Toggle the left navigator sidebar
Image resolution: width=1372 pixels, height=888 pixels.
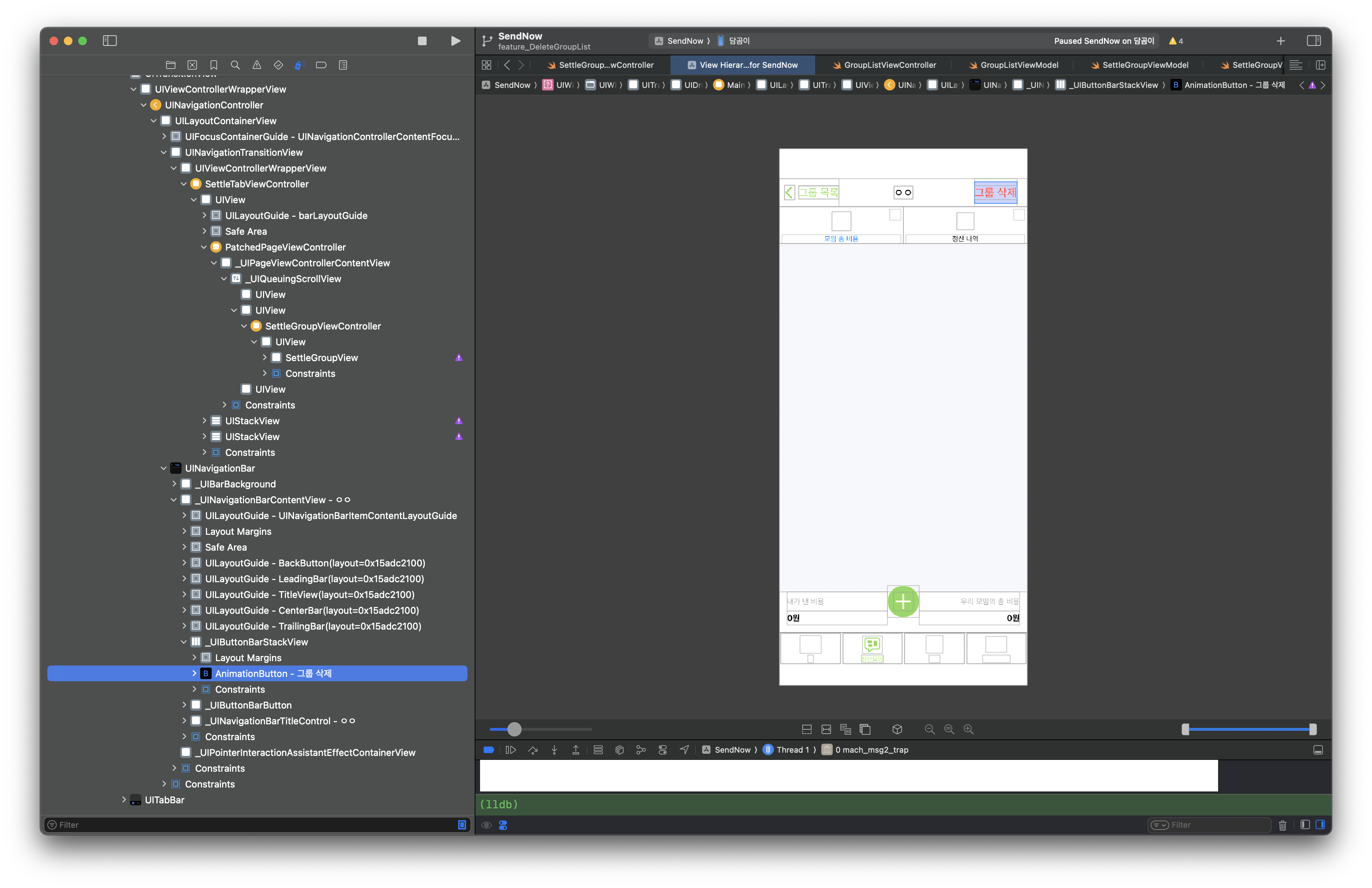click(x=109, y=41)
